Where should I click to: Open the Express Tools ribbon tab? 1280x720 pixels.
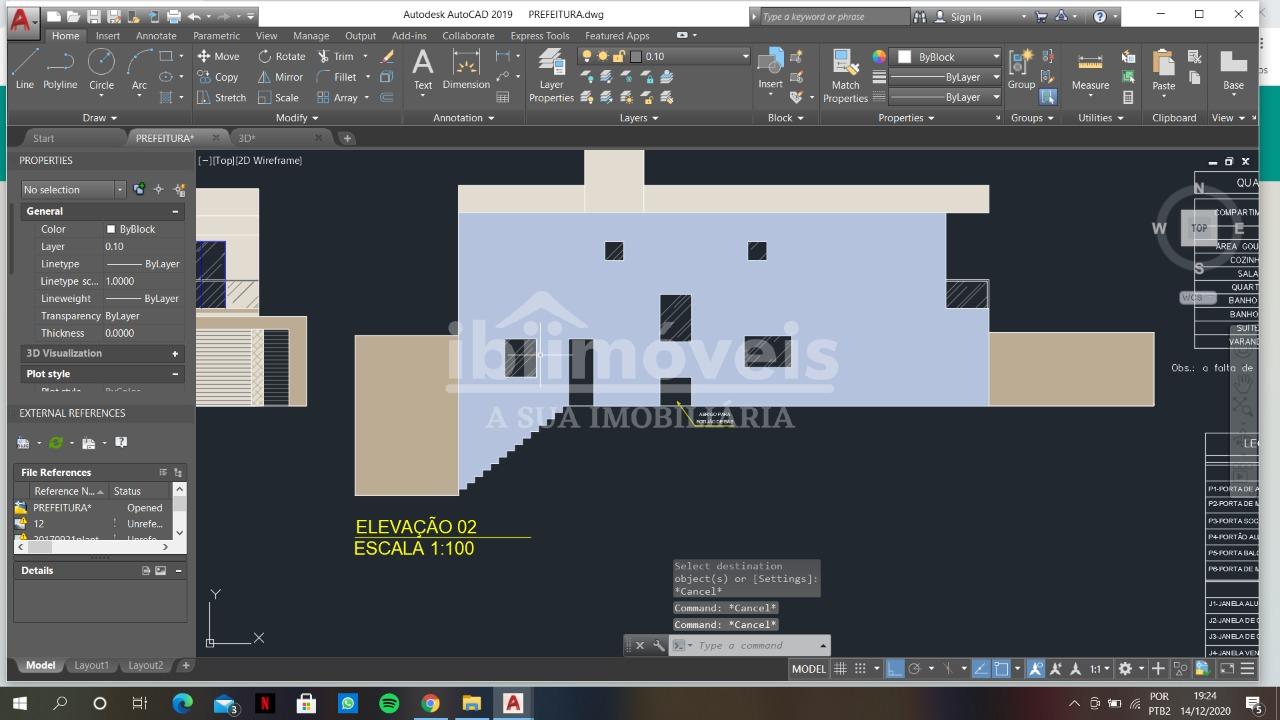(540, 36)
